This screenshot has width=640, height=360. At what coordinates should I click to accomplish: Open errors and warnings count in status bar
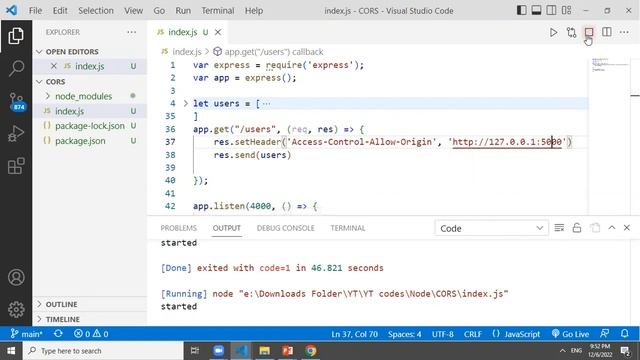coord(91,333)
